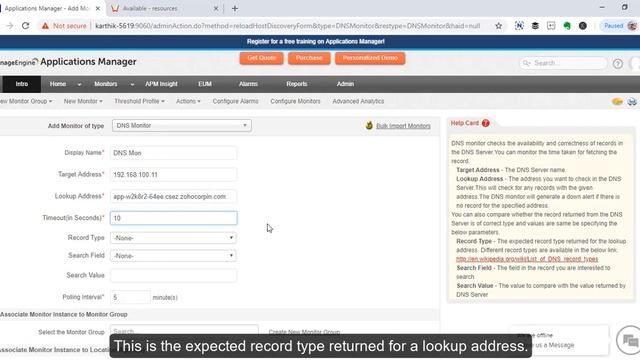Click the Help Card red question icon
The height and width of the screenshot is (360, 640).
485,123
